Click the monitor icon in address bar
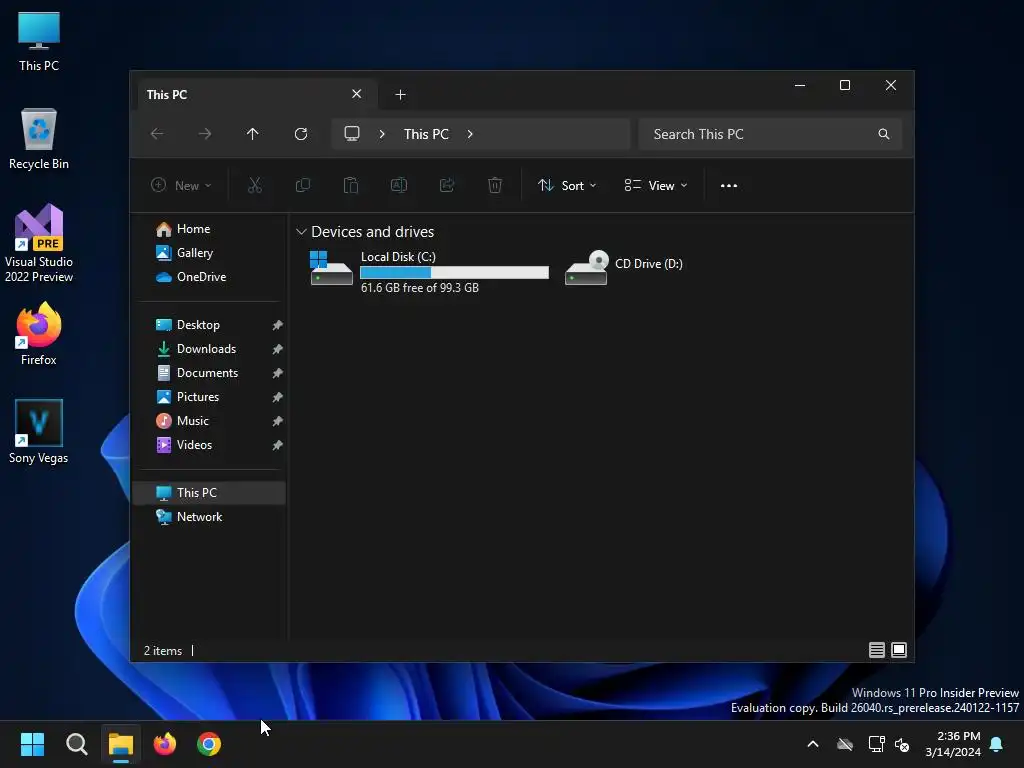The height and width of the screenshot is (768, 1024). pyautogui.click(x=352, y=134)
